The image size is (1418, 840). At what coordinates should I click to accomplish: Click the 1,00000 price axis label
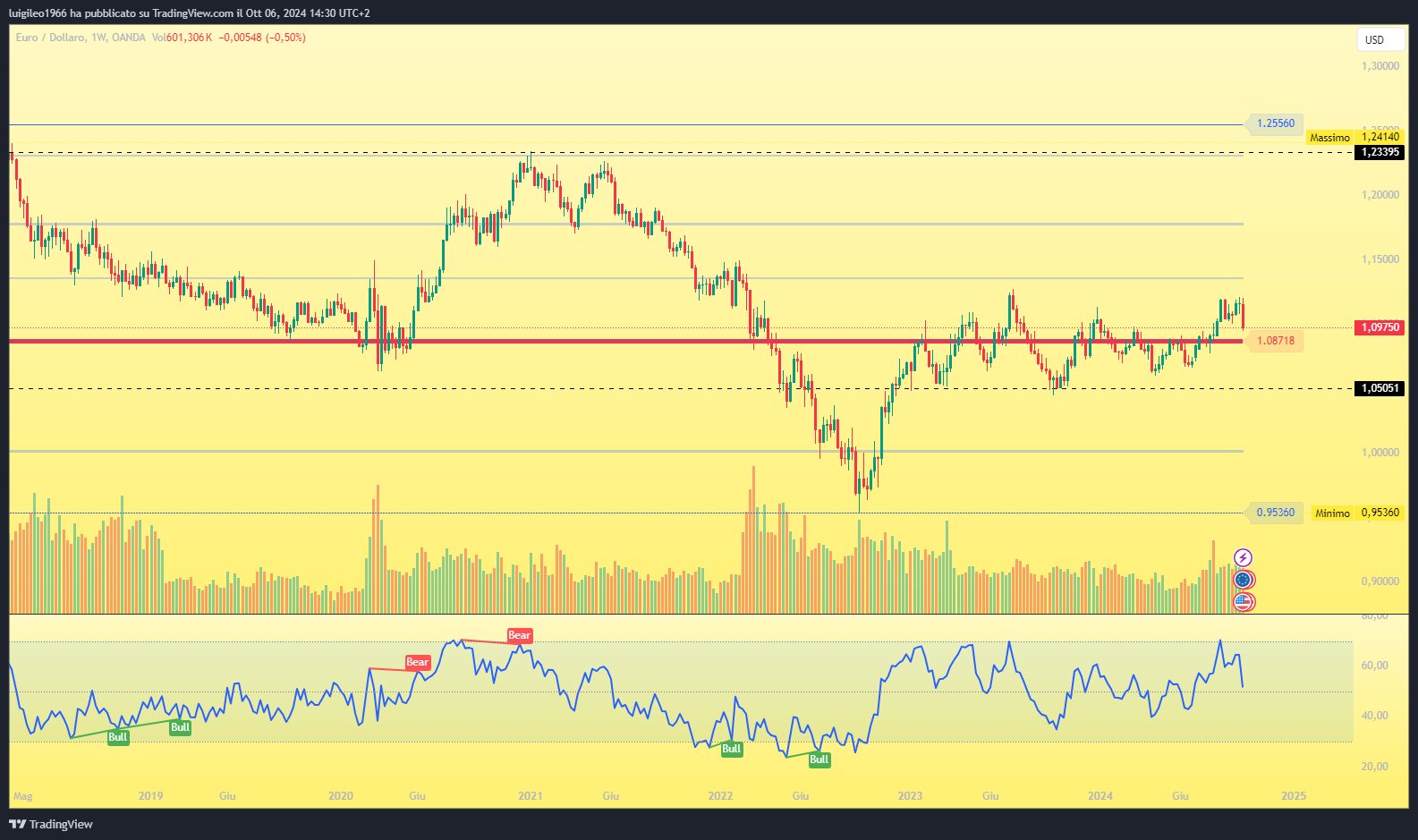coord(1380,453)
